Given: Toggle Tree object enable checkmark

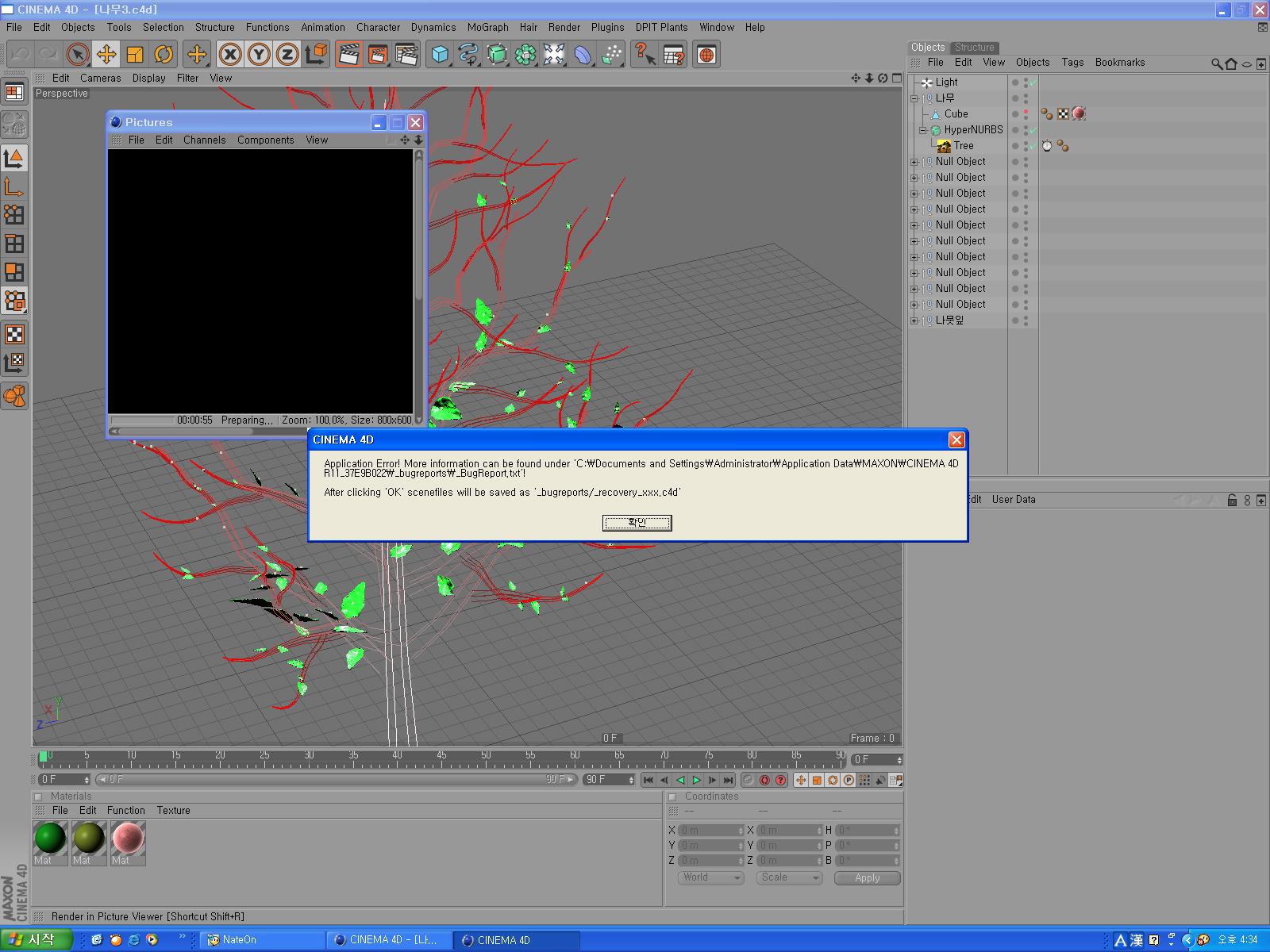Looking at the screenshot, I should tap(1033, 146).
